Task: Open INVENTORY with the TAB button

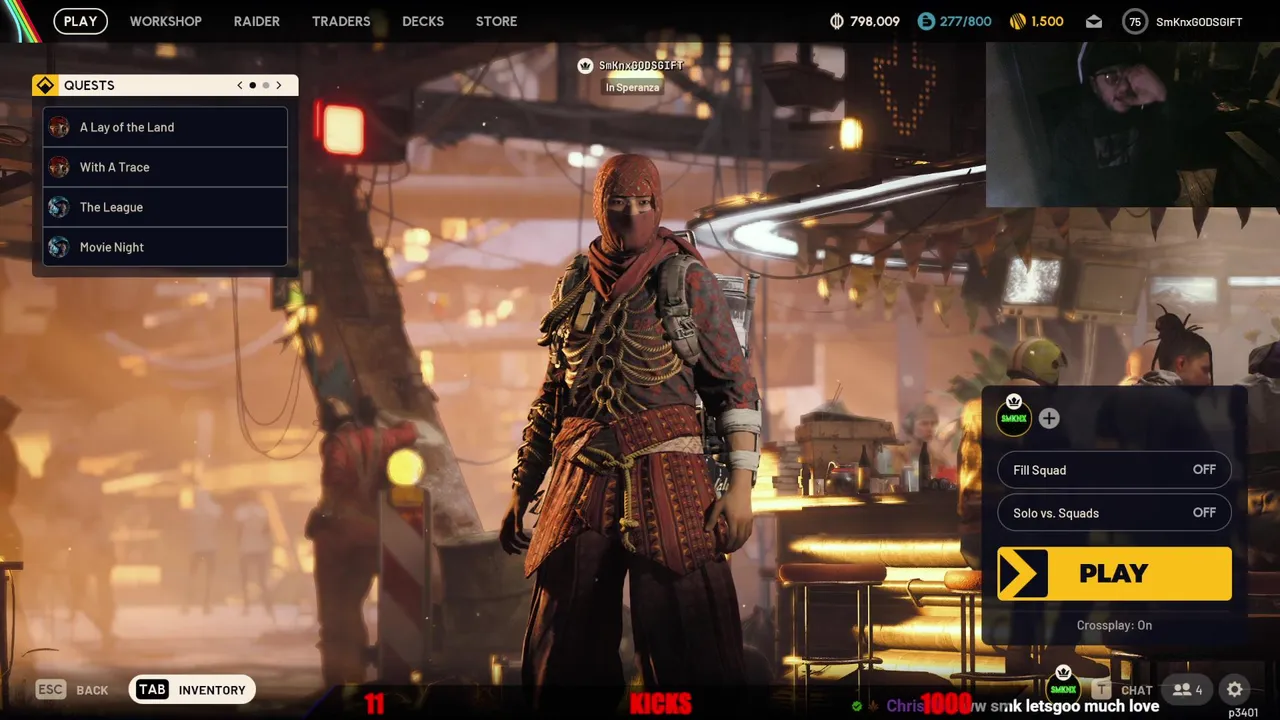Action: point(192,689)
